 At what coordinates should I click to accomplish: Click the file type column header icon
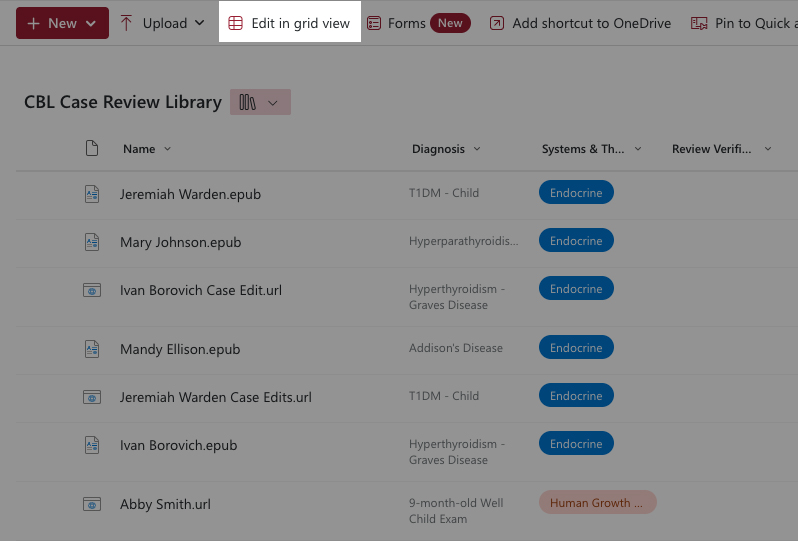click(92, 149)
